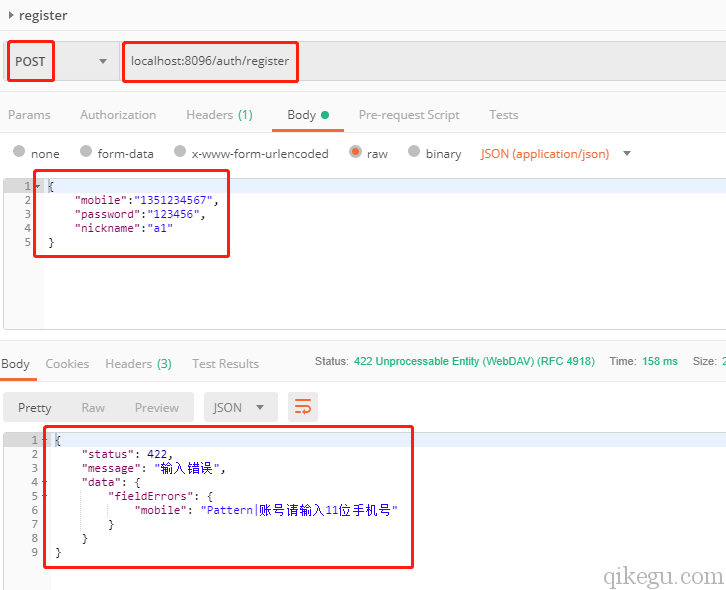Select the raw body radio button
726x590 pixels.
point(356,151)
